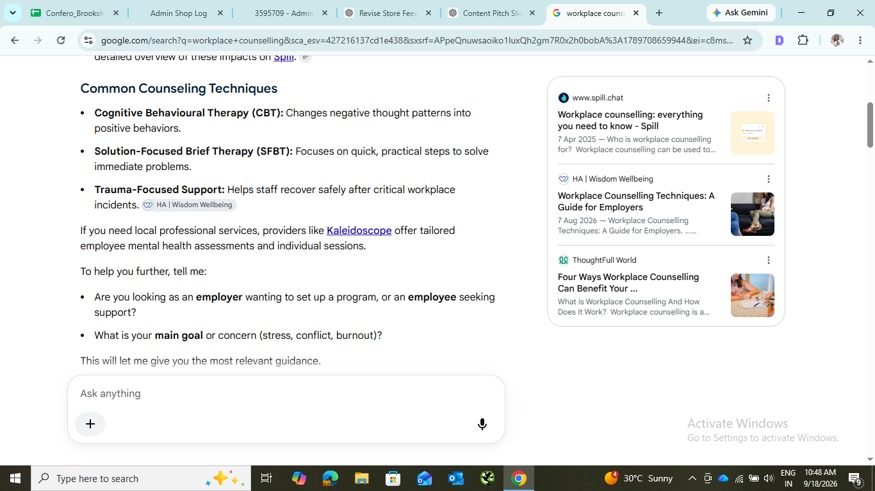Open the Mail app from the taskbar
The image size is (875, 491).
coord(424,478)
